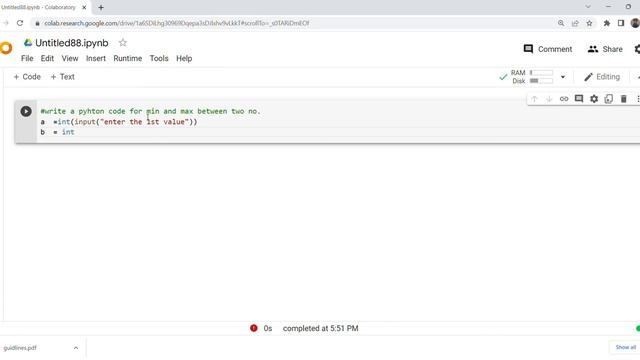Open the Runtime menu
The height and width of the screenshot is (360, 640).
(128, 58)
